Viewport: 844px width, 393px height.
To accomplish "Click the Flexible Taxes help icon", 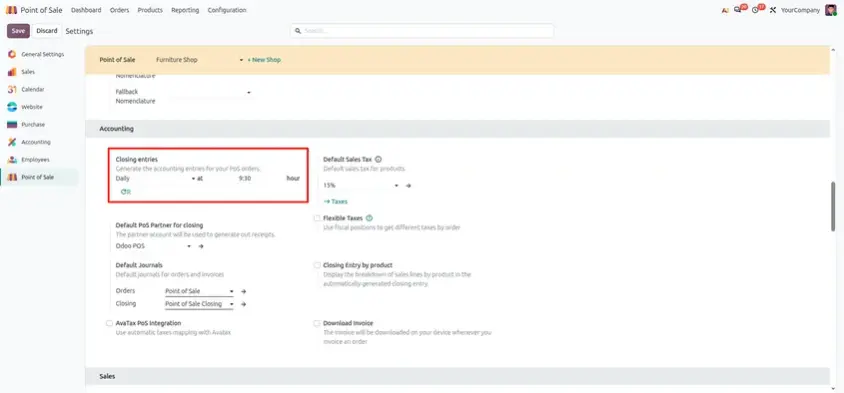I will pos(369,218).
